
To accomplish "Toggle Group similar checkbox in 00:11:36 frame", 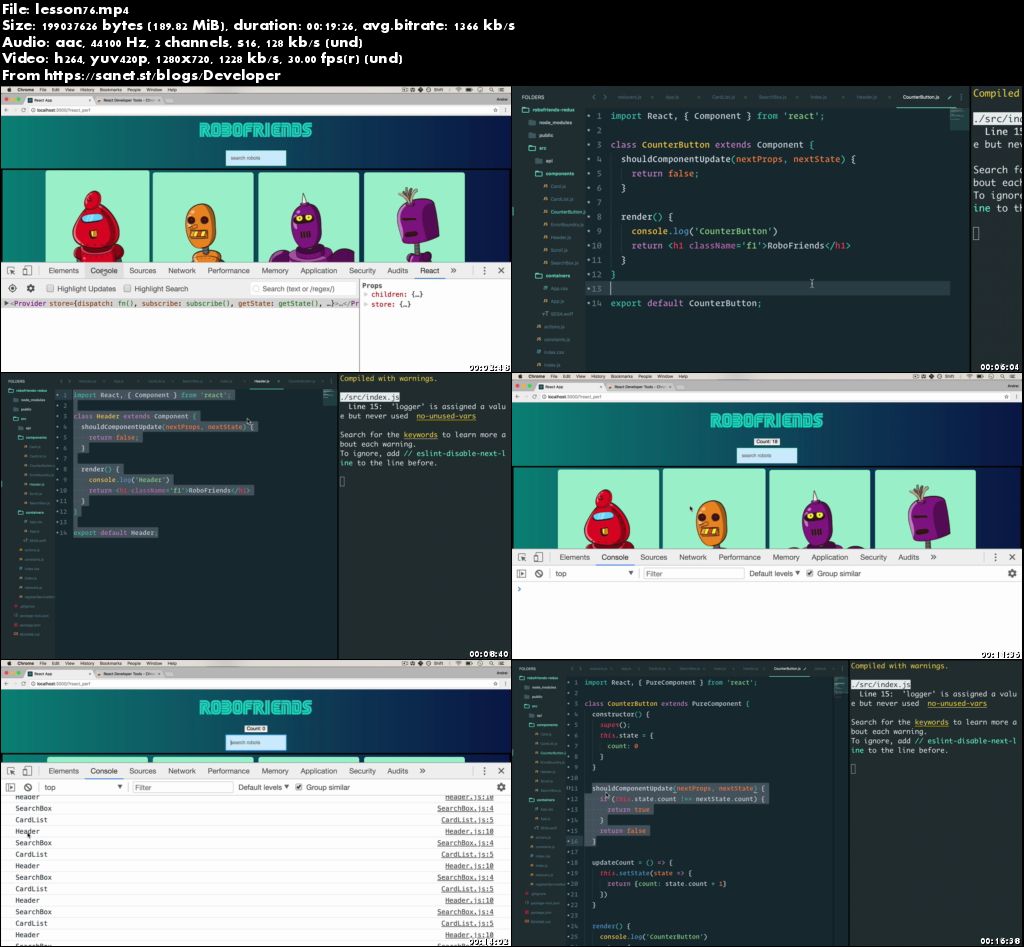I will click(810, 573).
